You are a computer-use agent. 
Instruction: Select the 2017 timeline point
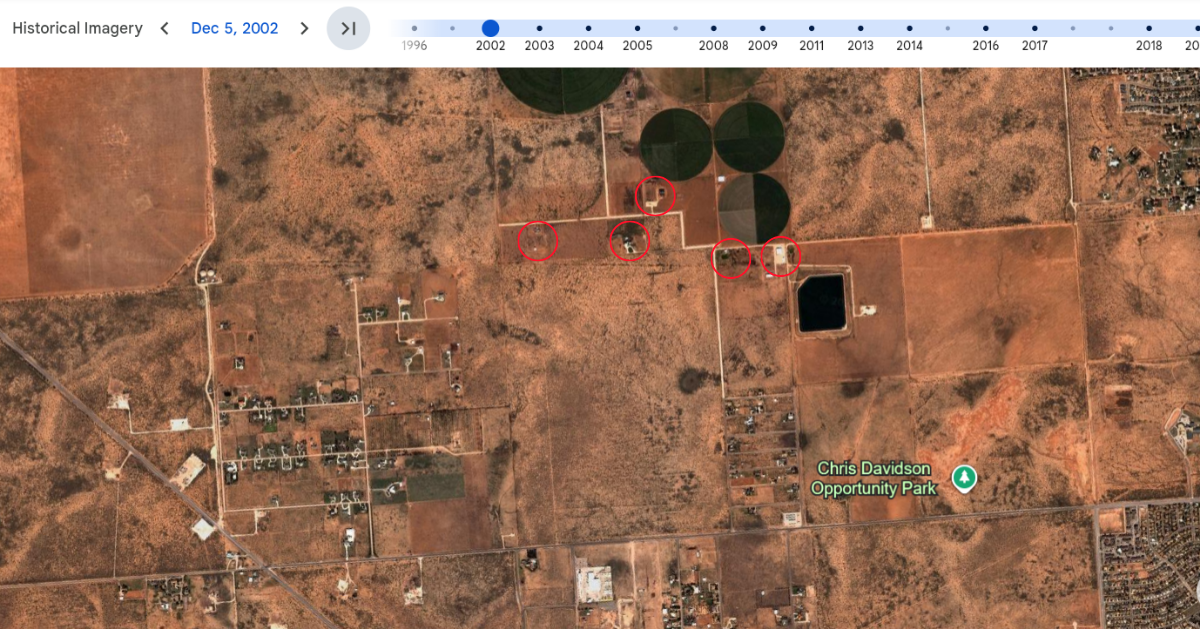(1034, 28)
